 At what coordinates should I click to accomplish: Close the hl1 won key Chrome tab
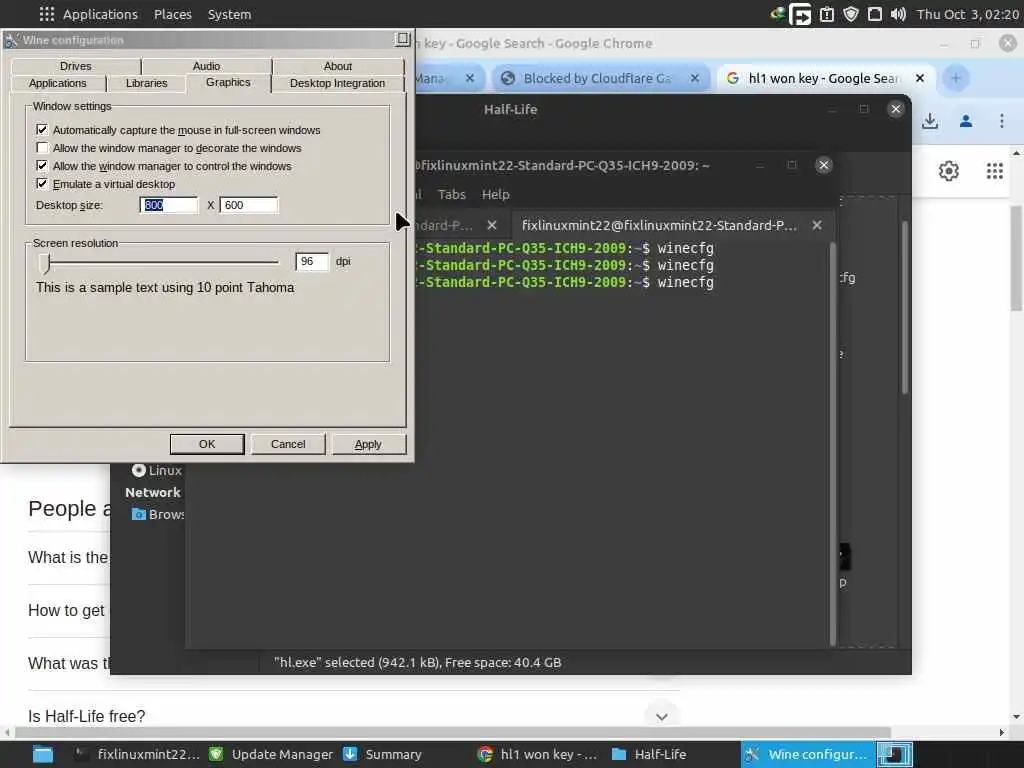click(x=920, y=78)
